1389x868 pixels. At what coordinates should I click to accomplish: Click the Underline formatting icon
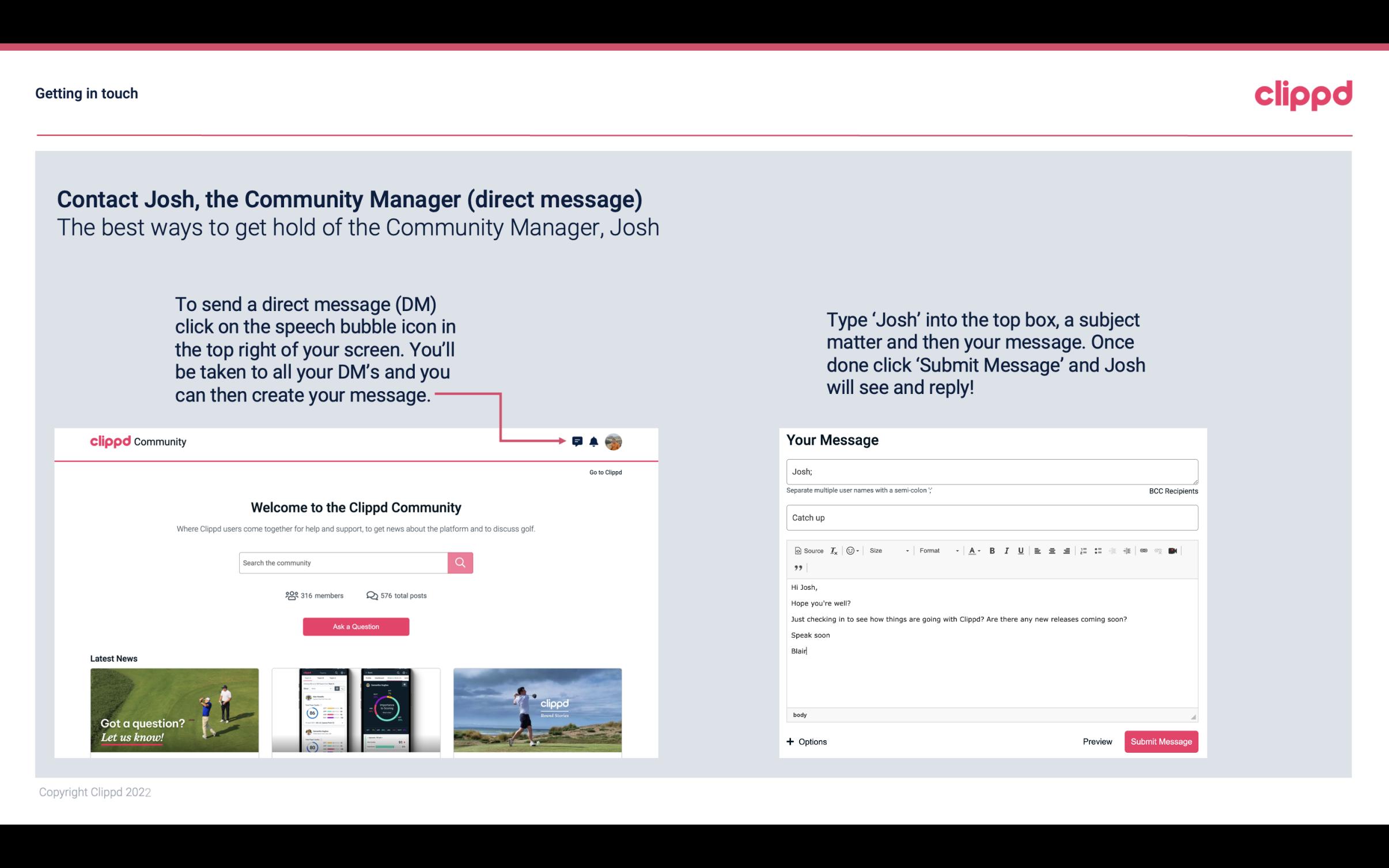[1021, 550]
